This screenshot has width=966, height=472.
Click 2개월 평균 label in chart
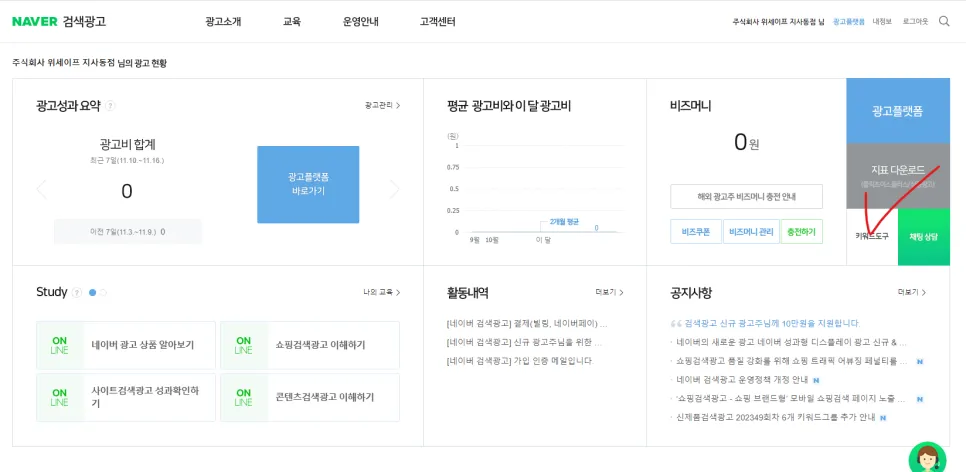tap(564, 221)
